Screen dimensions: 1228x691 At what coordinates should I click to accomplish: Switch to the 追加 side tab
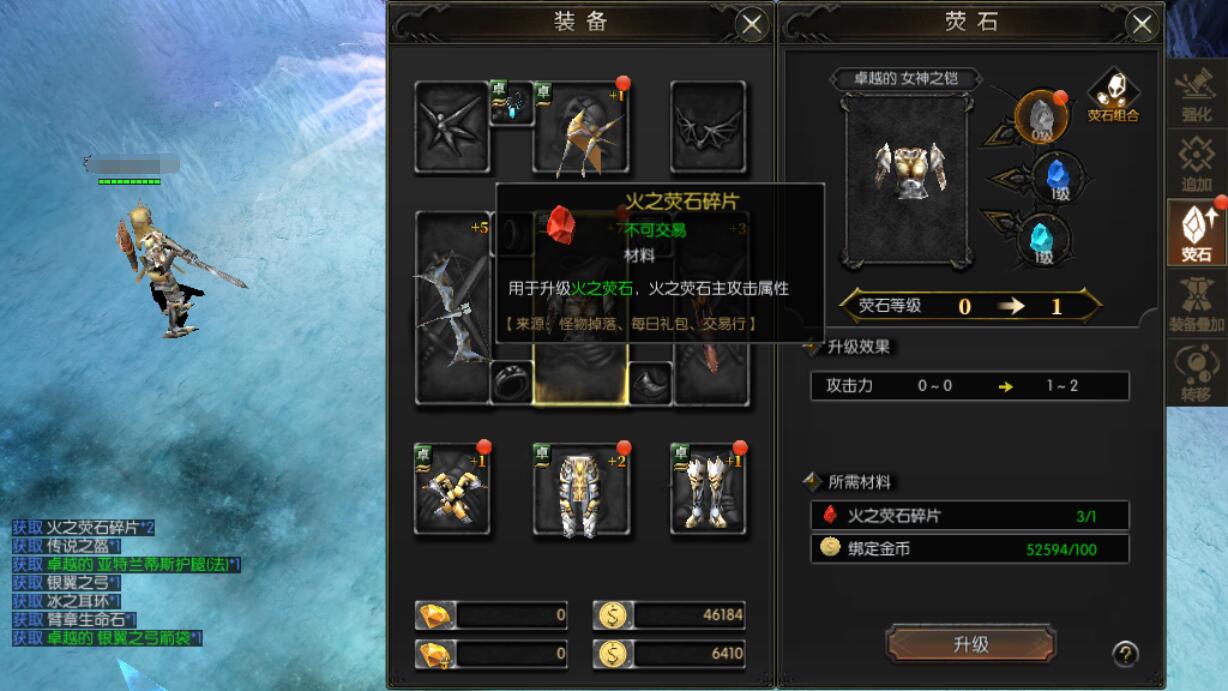pos(1197,163)
